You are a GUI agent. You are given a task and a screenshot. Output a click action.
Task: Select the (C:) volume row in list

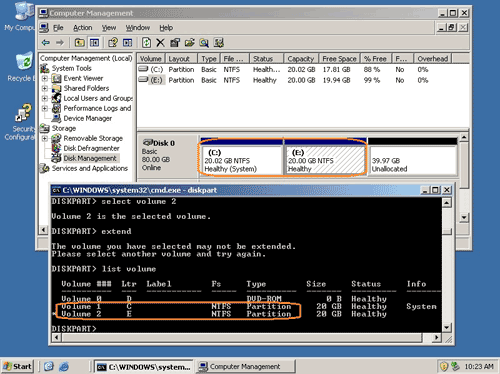click(283, 70)
